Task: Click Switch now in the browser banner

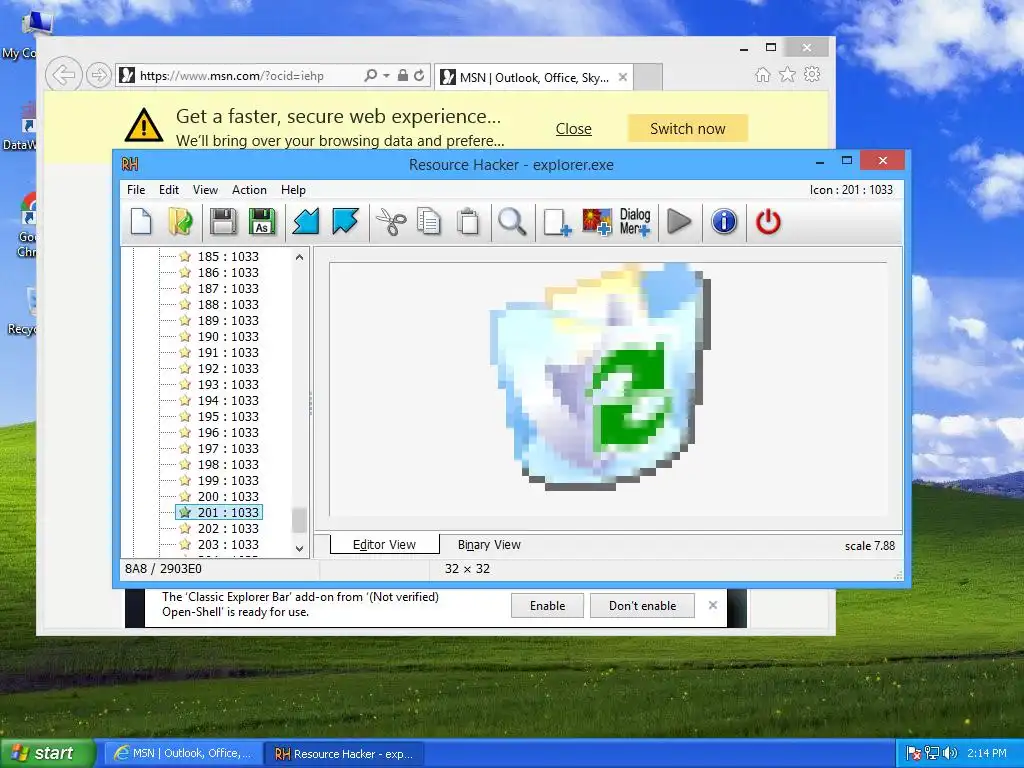Action: pos(688,129)
